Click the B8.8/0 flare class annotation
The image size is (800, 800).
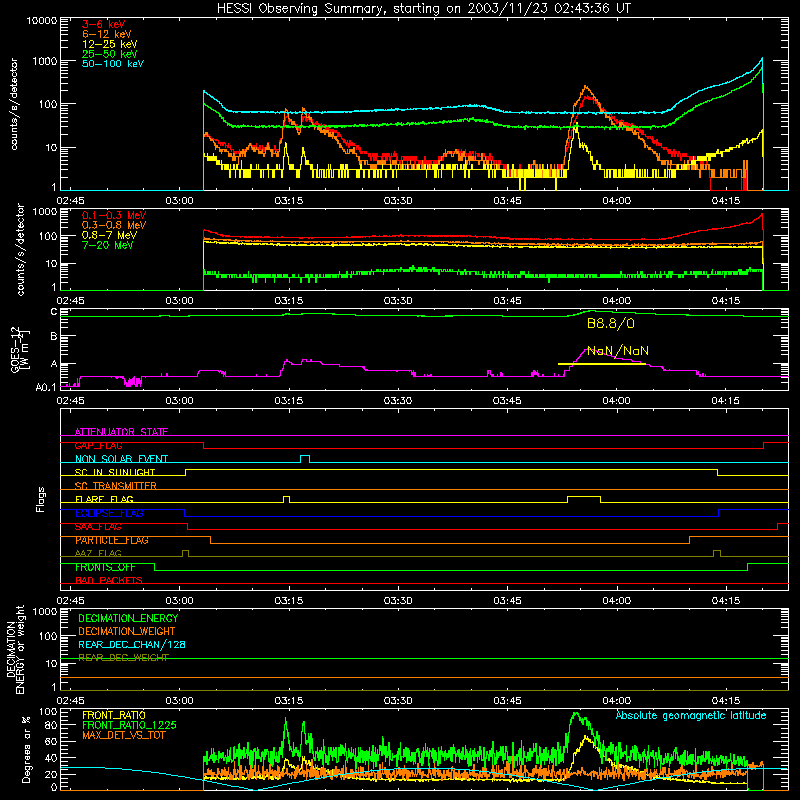[611, 323]
